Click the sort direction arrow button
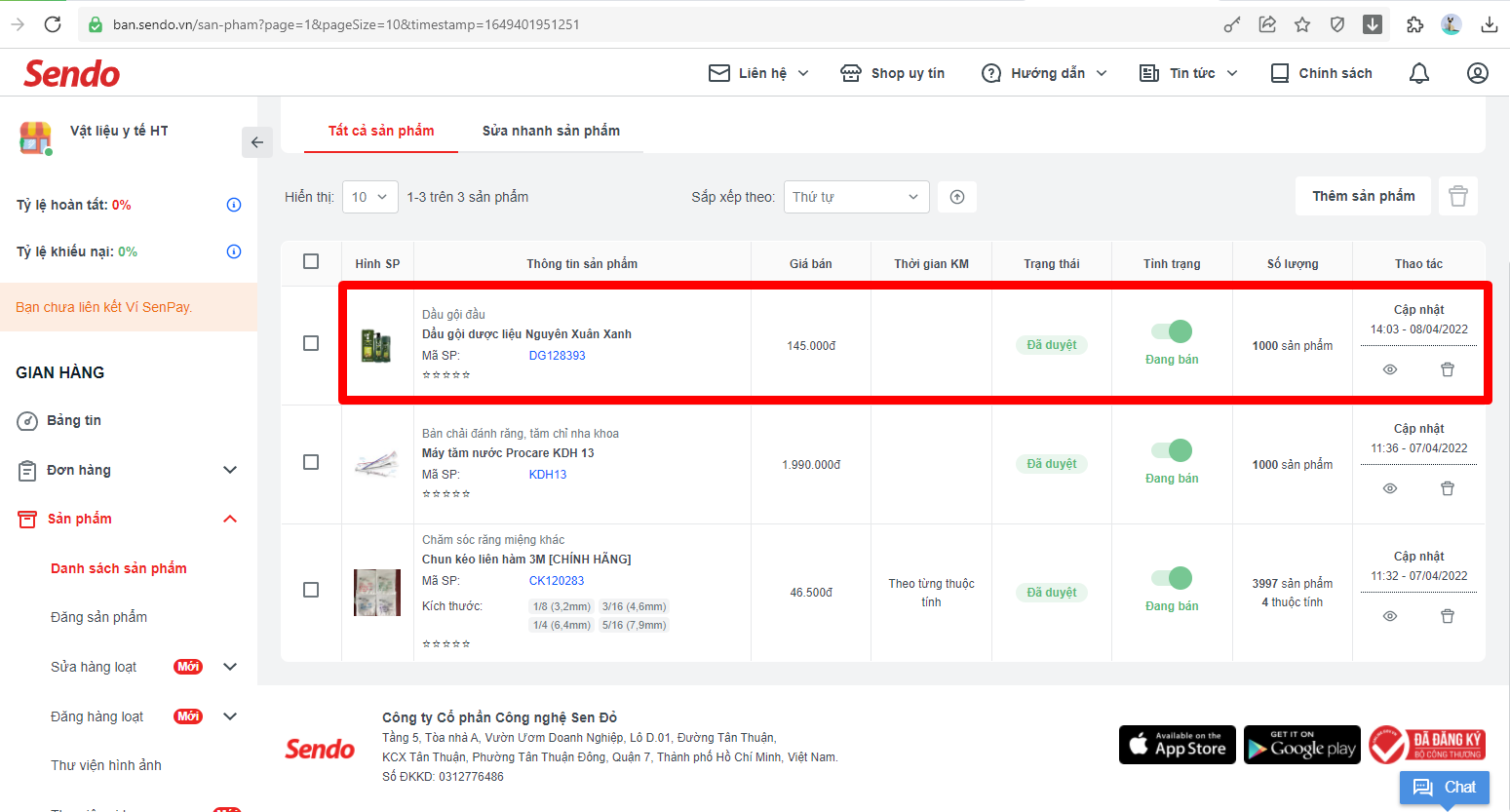Viewport: 1510px width, 812px height. tap(957, 197)
